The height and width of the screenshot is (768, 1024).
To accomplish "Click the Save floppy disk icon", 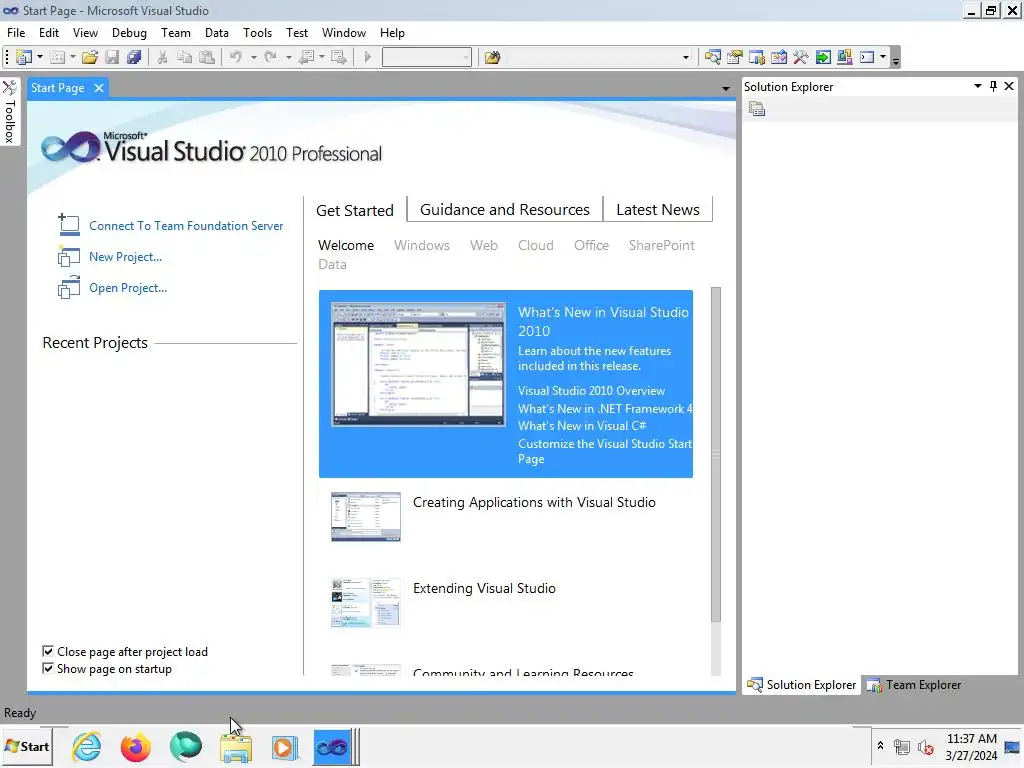I will point(112,57).
